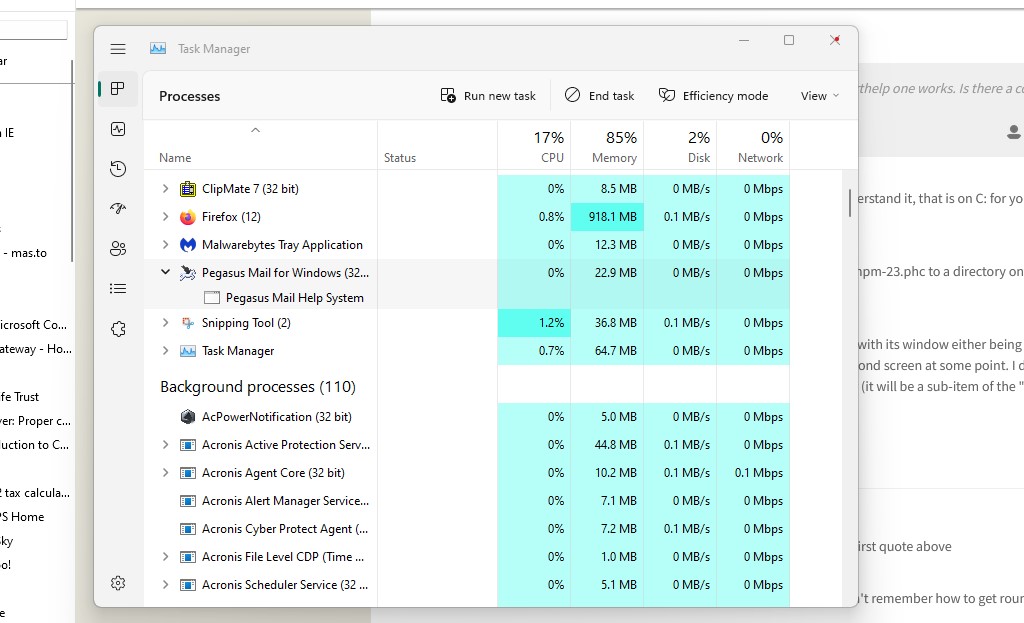1024x623 pixels.
Task: Expand the Firefox (12) process group
Action: (x=166, y=217)
